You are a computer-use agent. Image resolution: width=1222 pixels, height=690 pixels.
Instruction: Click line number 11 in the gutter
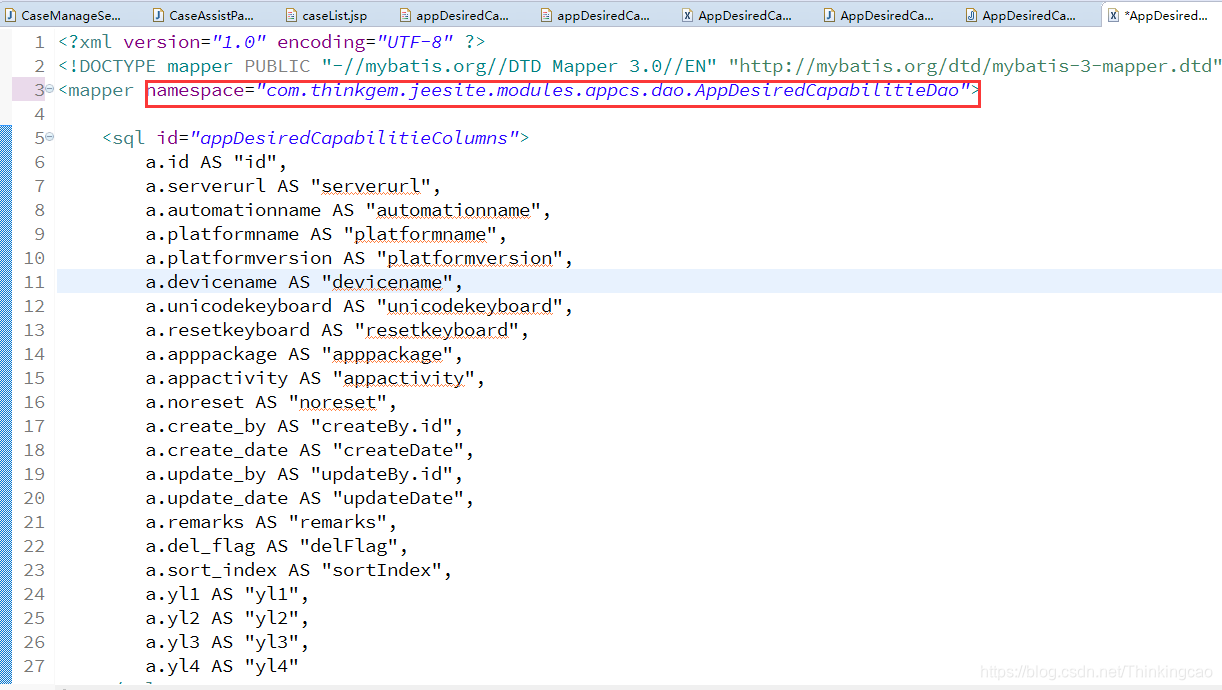[34, 282]
